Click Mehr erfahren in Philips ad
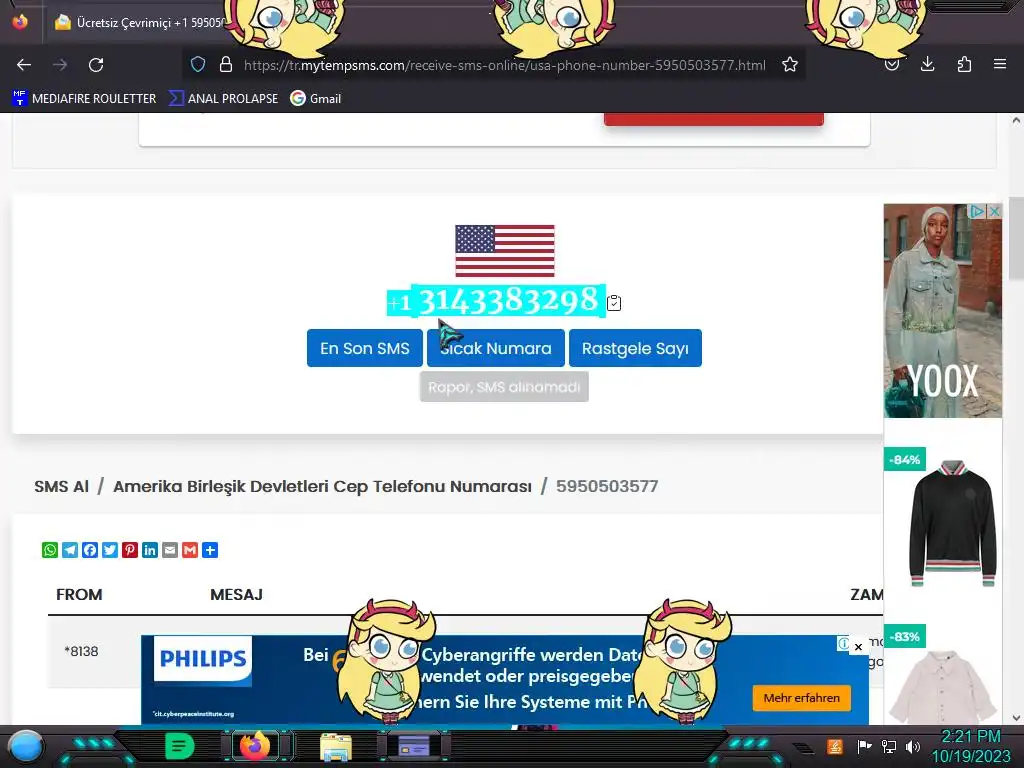The width and height of the screenshot is (1024, 768). click(x=801, y=698)
